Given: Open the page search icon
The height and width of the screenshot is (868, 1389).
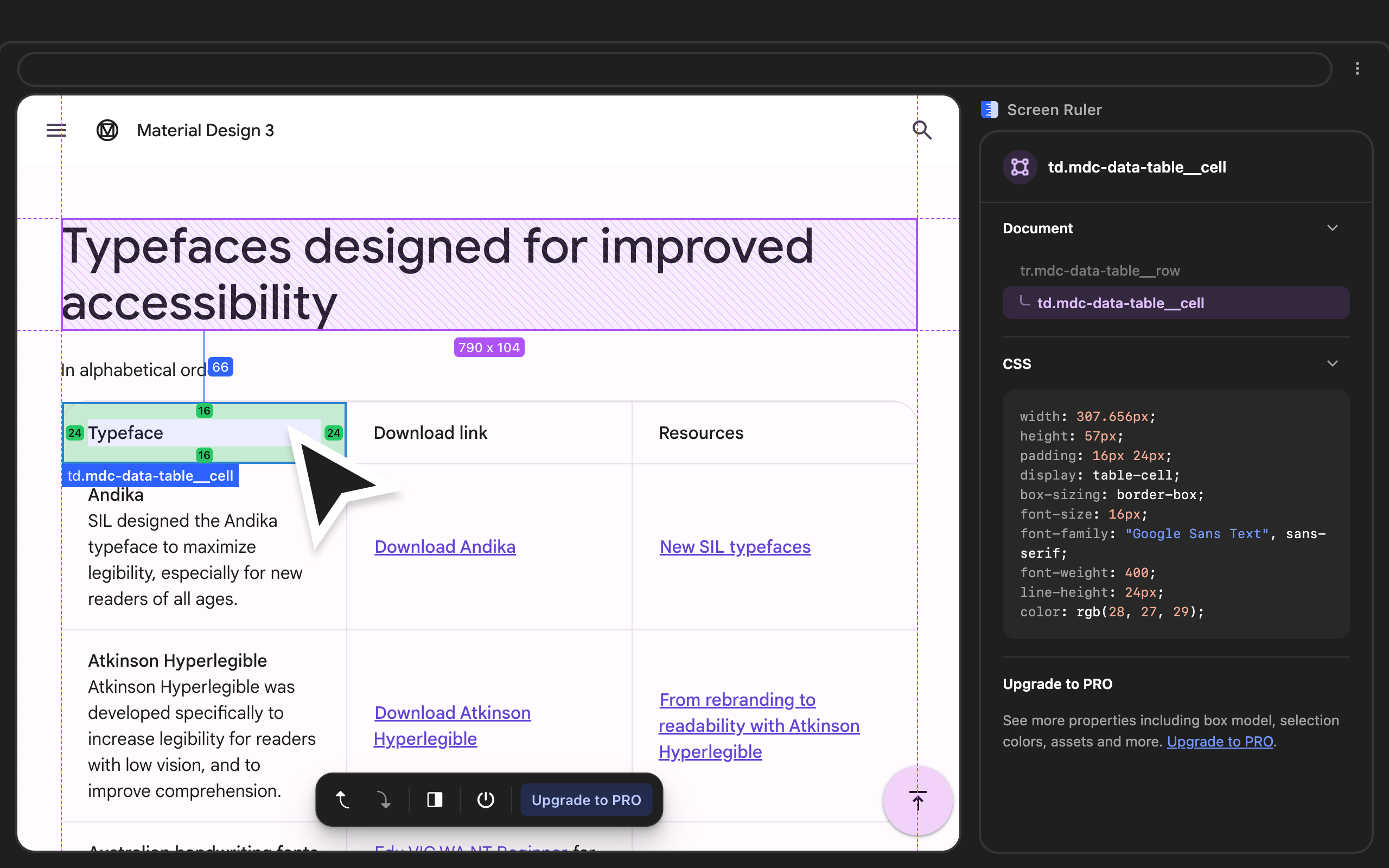Looking at the screenshot, I should pos(922,130).
